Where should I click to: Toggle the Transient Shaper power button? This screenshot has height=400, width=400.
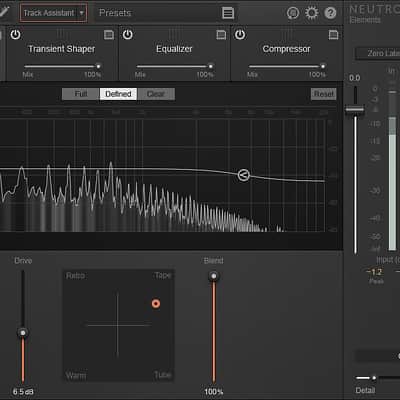click(15, 34)
